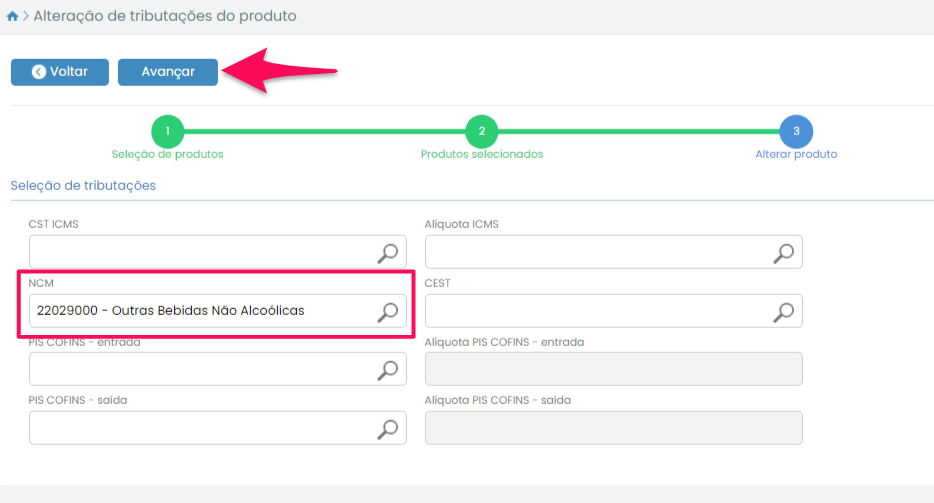The width and height of the screenshot is (934, 503).
Task: Click PIS COFINS entrada search magnifier
Action: (x=387, y=370)
